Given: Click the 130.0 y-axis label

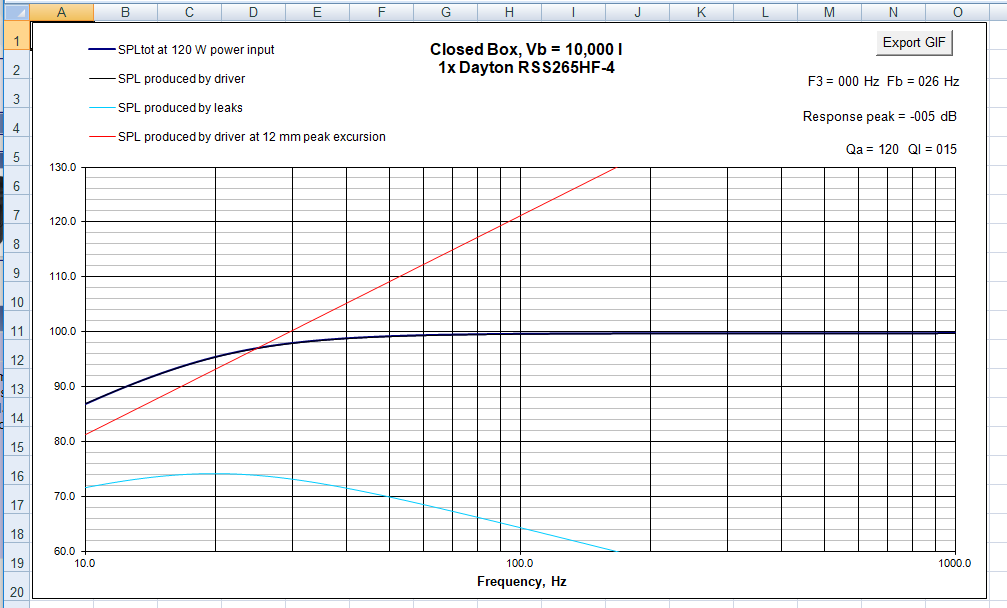Looking at the screenshot, I should tap(63, 167).
